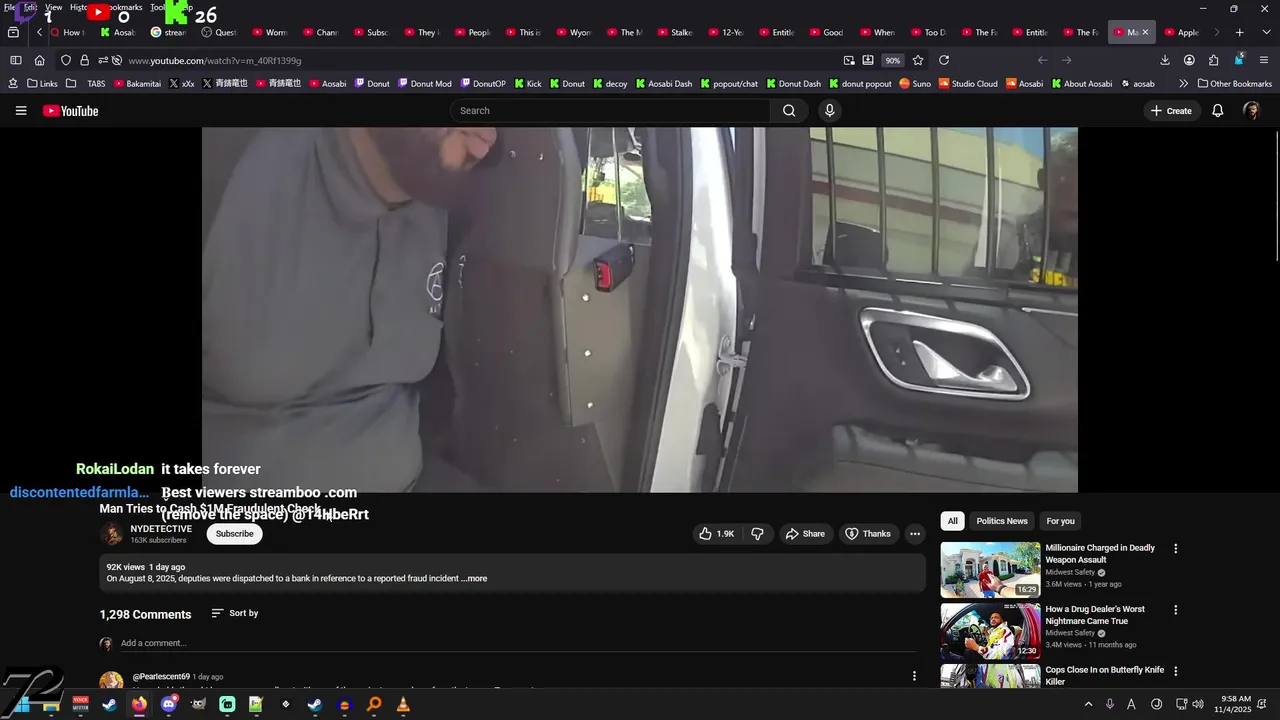The image size is (1280, 720).
Task: Open browser downloads arrow icon
Action: point(1165,60)
